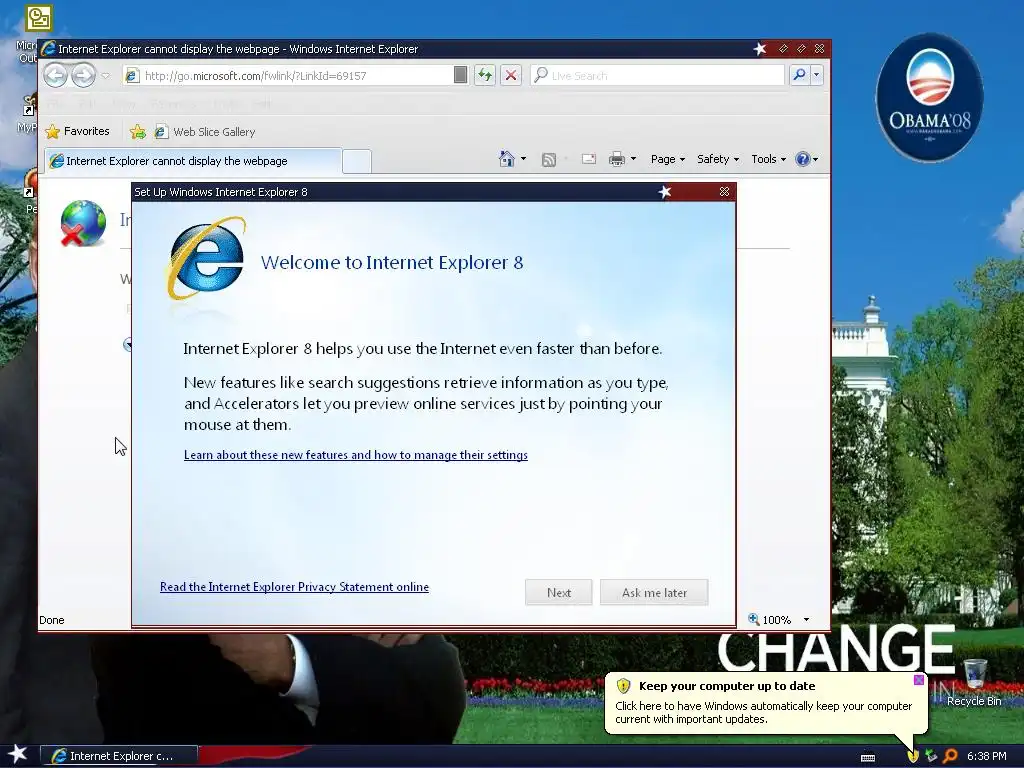This screenshot has width=1024, height=768.
Task: Open the recent pages dropdown beside Forward
Action: click(x=106, y=76)
